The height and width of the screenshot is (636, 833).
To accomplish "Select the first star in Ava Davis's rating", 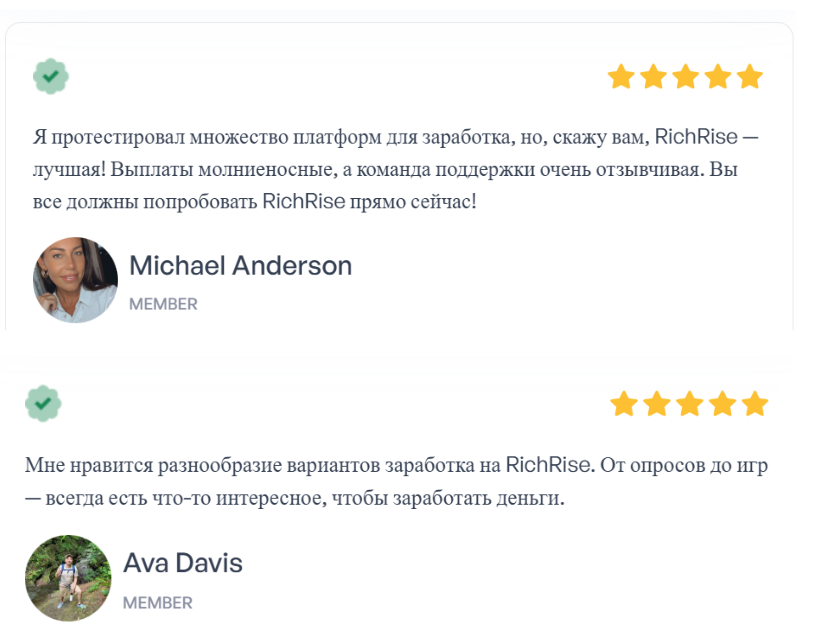I will point(624,404).
